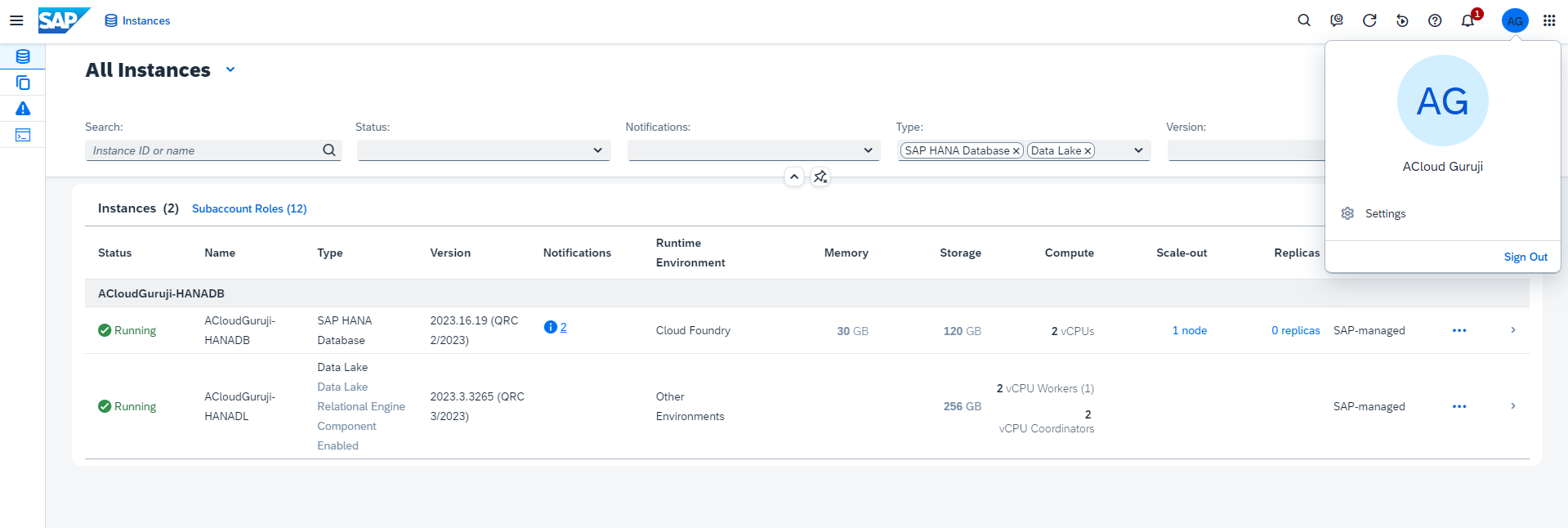Open the app launcher grid icon
This screenshot has height=528, width=1568.
pos(1549,20)
